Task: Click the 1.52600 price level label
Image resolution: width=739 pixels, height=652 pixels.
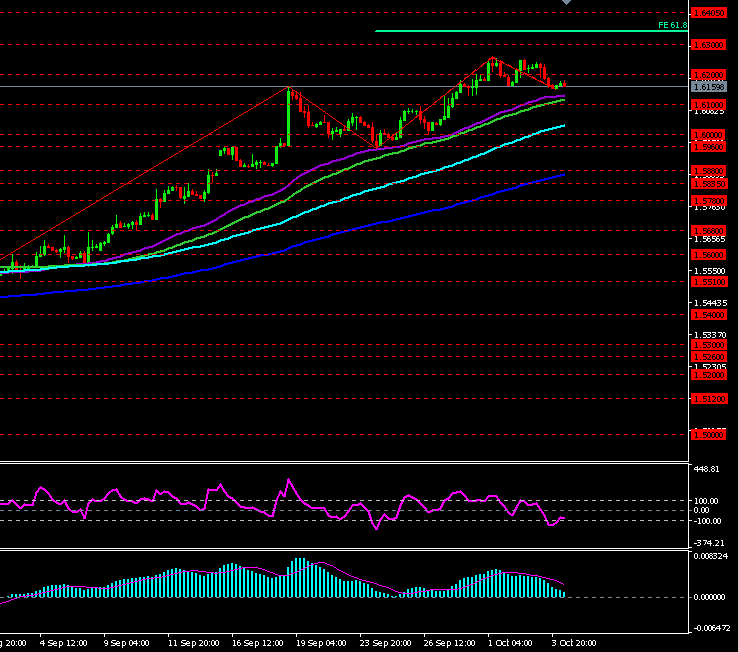Action: [x=709, y=357]
